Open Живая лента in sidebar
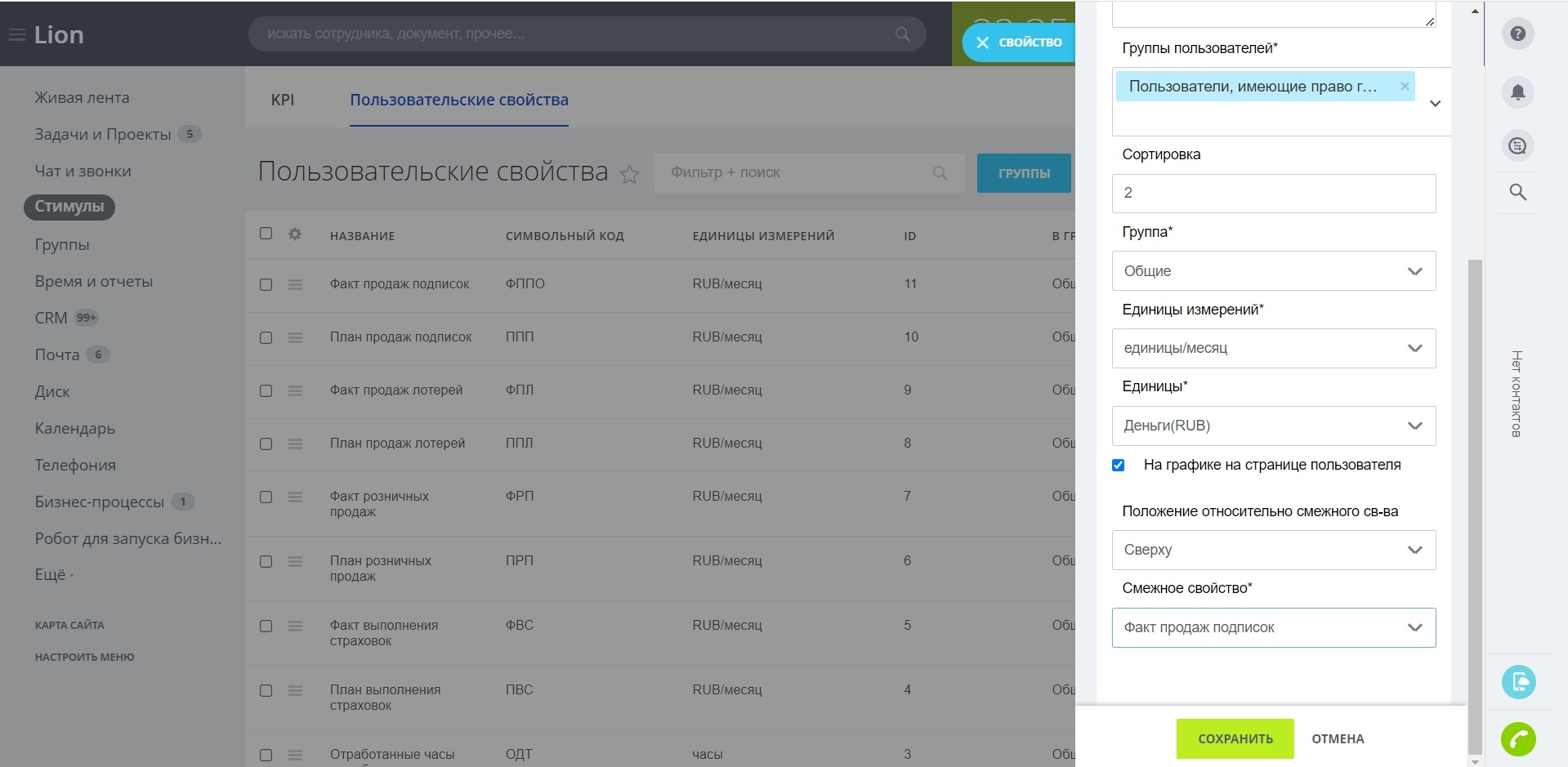This screenshot has height=767, width=1568. click(82, 97)
